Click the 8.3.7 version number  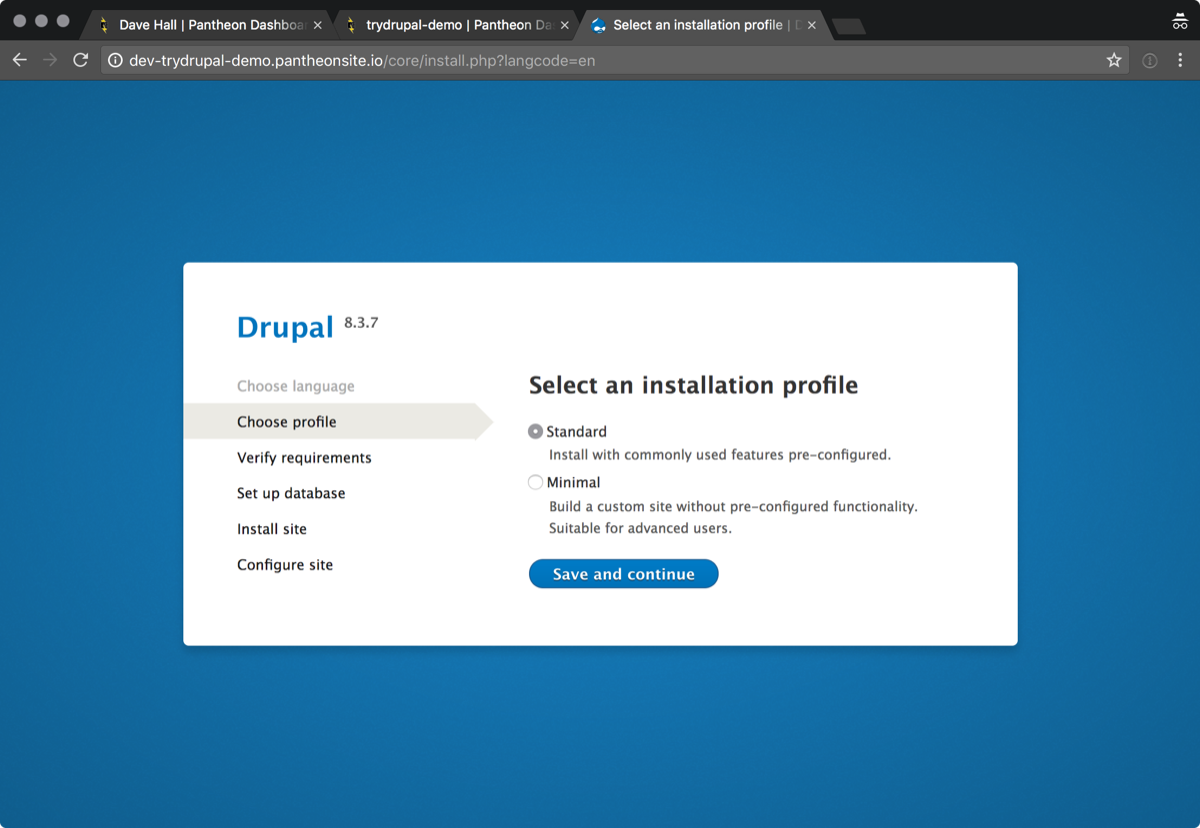(x=361, y=323)
